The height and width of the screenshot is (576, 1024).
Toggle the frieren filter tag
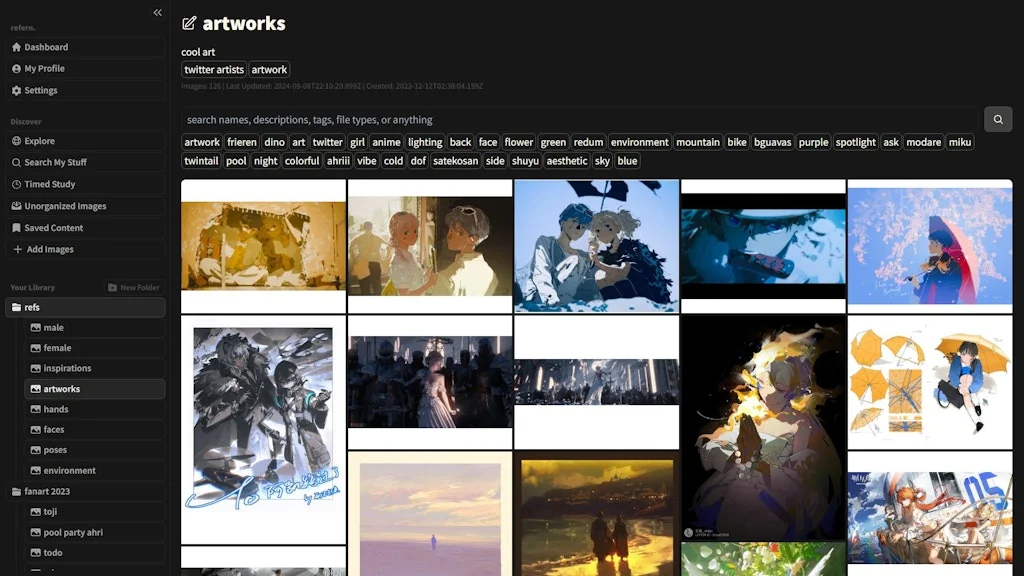click(241, 141)
